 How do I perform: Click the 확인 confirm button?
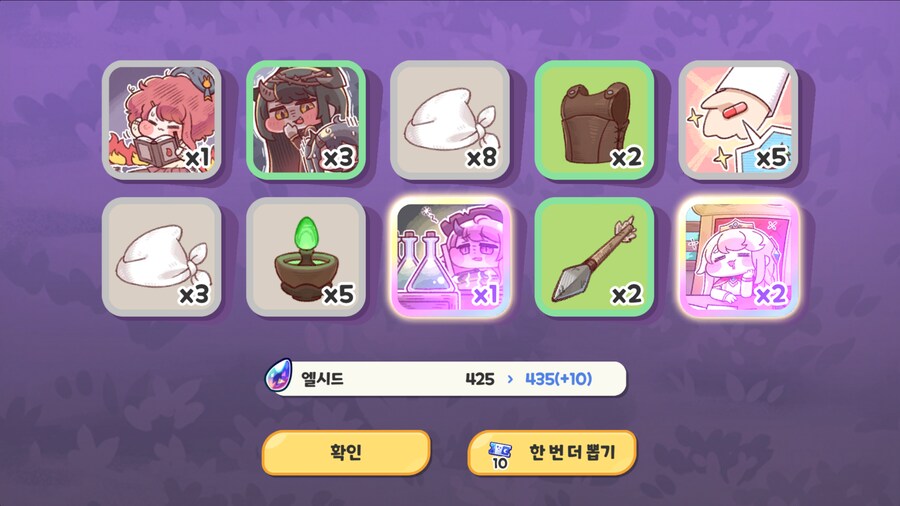pos(346,453)
